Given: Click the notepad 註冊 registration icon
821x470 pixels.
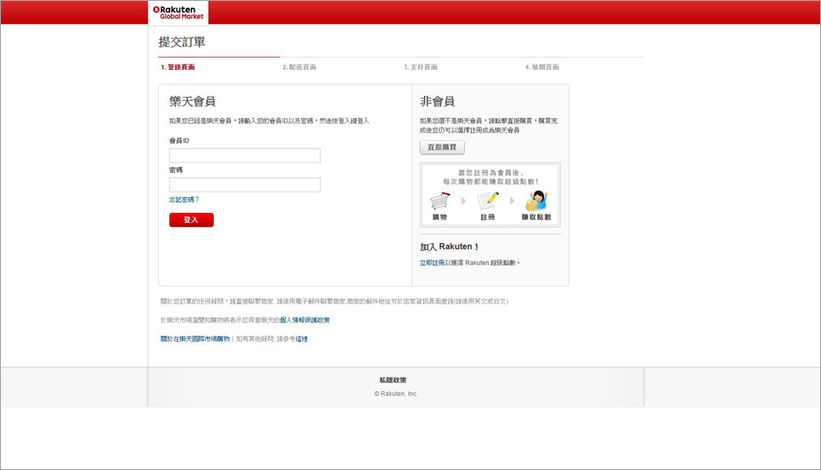Looking at the screenshot, I should (488, 200).
